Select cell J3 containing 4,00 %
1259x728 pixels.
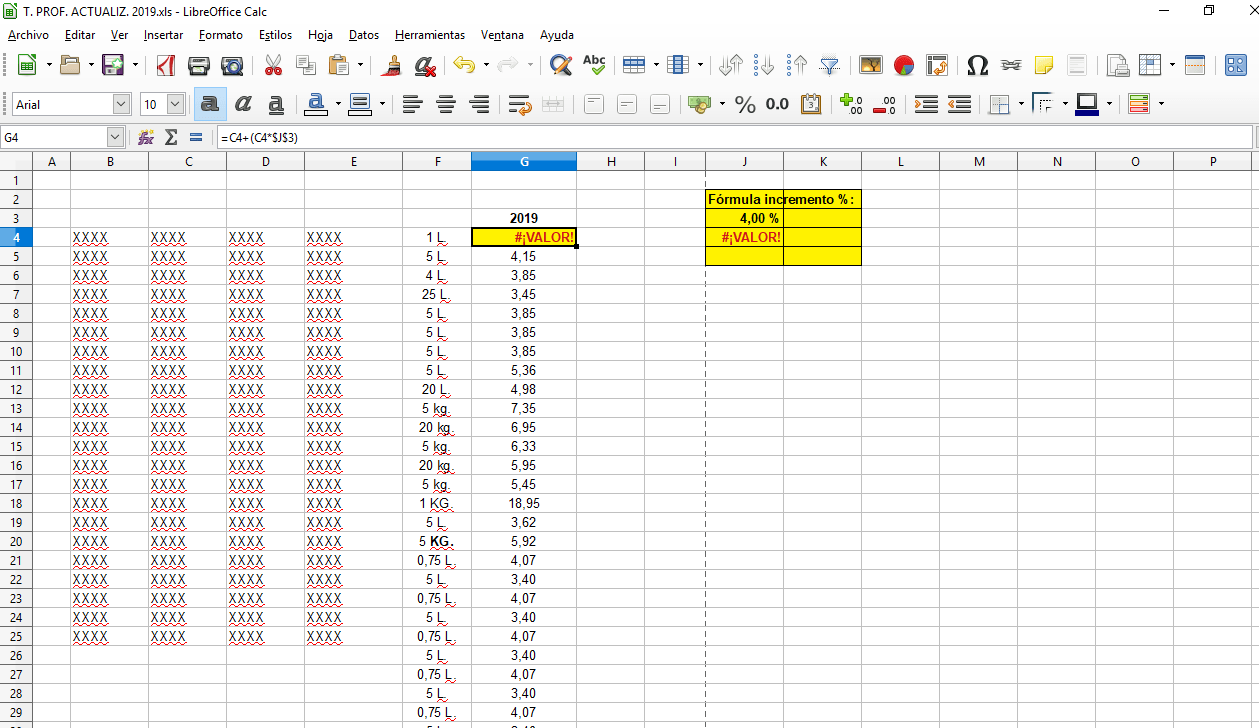[744, 218]
